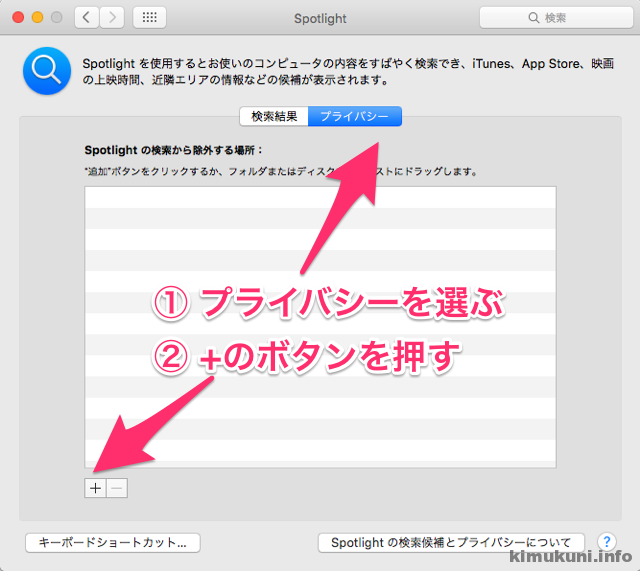Focus the 検索 search field

click(556, 18)
